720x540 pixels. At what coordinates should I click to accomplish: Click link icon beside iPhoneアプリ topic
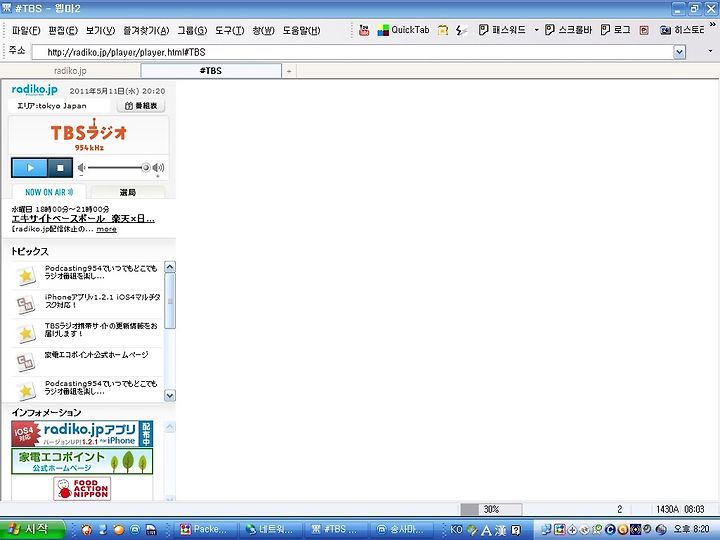[26, 304]
